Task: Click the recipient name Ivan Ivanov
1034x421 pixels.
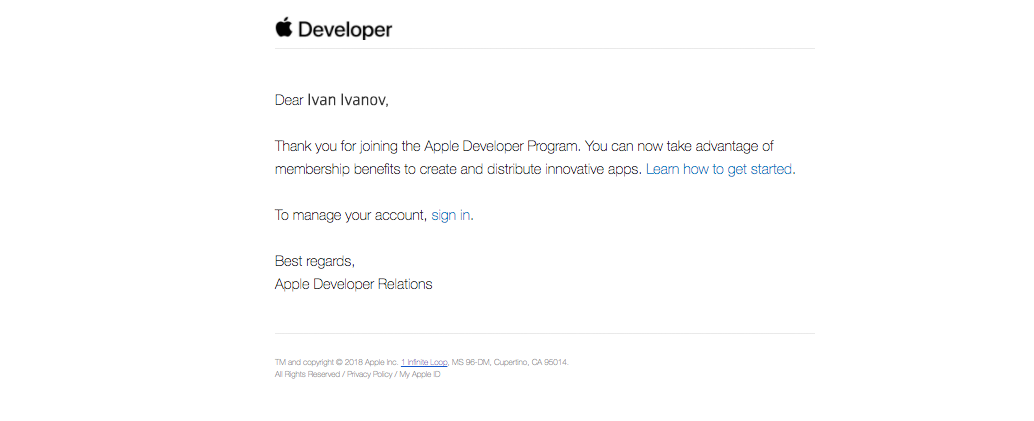Action: 346,100
